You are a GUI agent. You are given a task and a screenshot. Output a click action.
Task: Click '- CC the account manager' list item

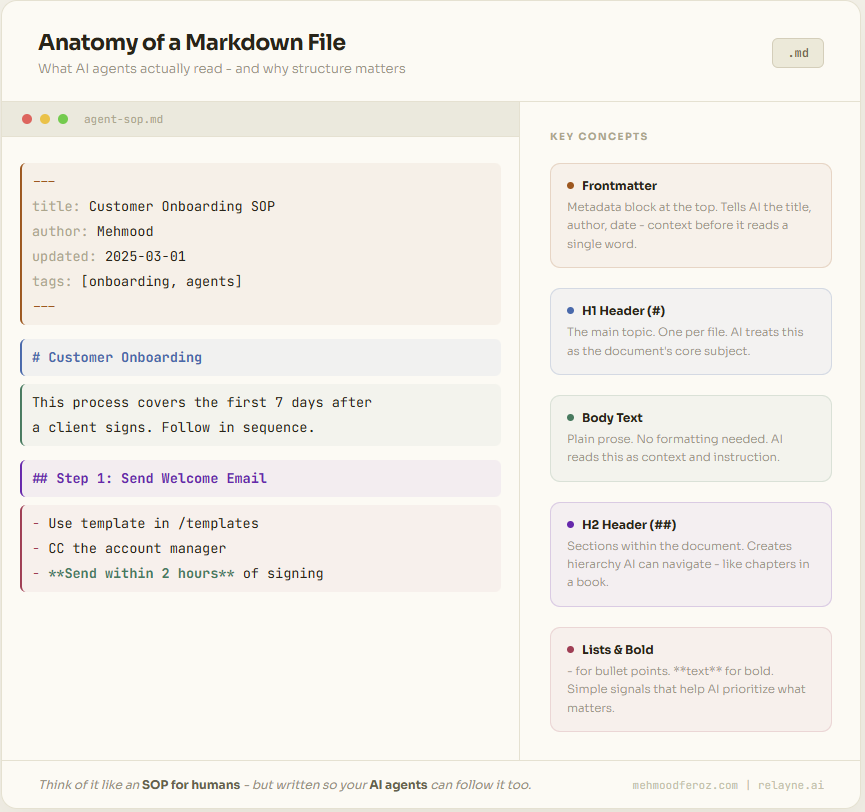tap(129, 549)
